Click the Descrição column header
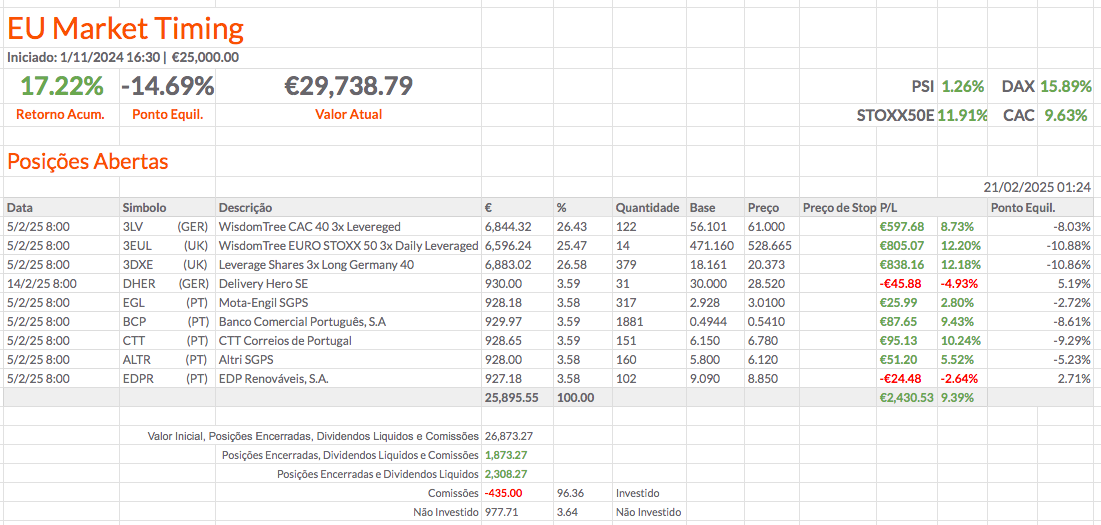Image resolution: width=1101 pixels, height=525 pixels. 245,208
